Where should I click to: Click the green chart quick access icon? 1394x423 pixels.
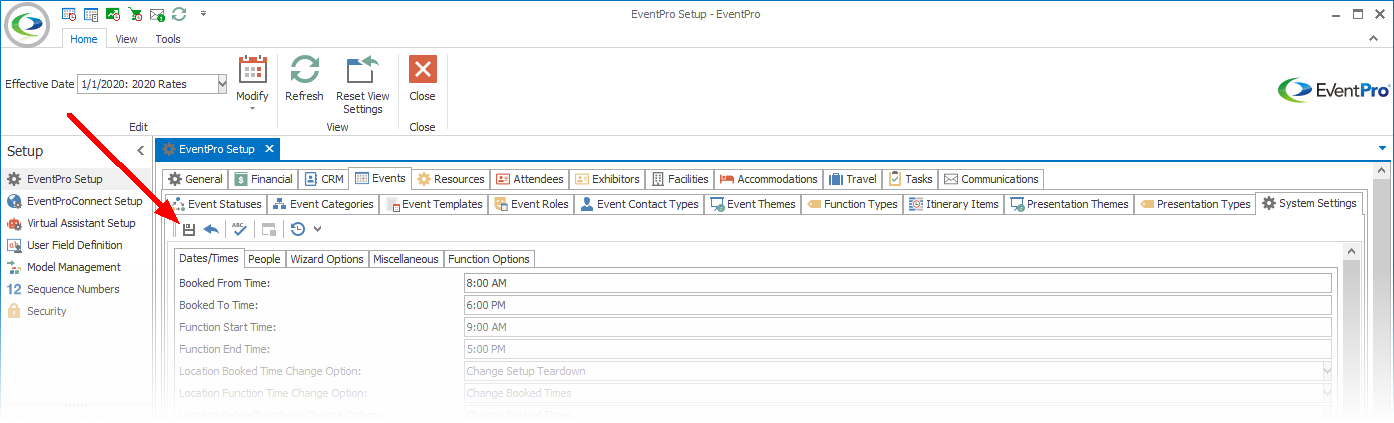click(x=113, y=14)
